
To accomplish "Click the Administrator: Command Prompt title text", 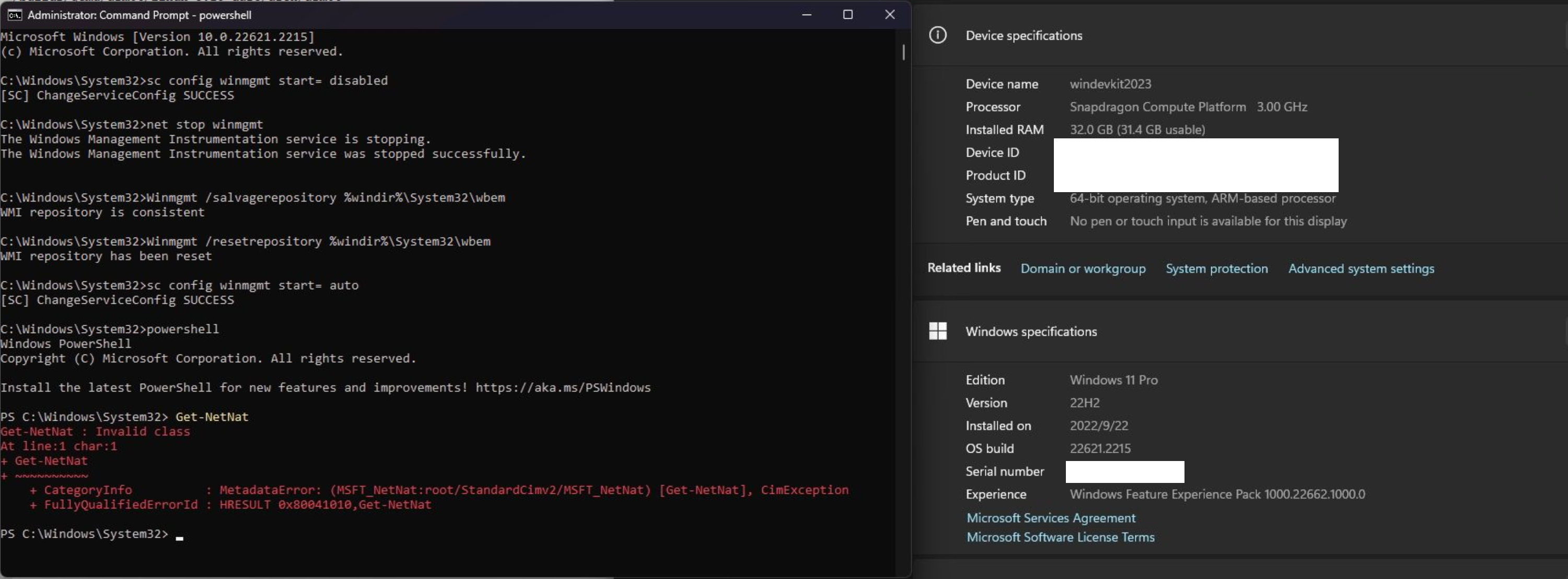I will click(x=139, y=15).
